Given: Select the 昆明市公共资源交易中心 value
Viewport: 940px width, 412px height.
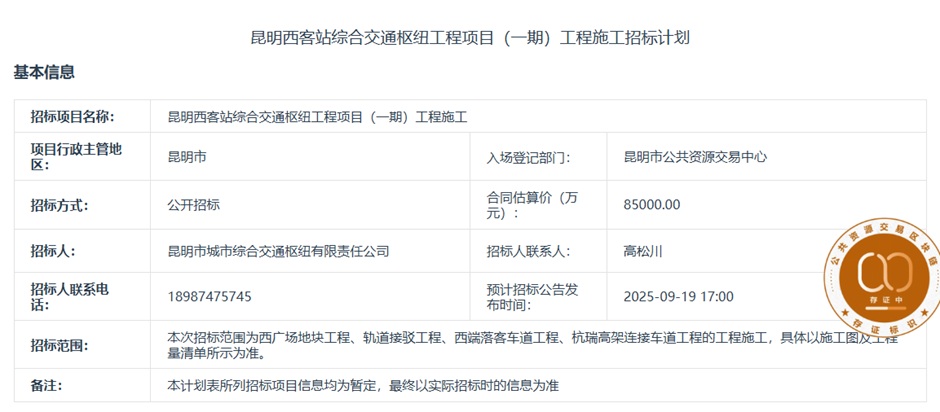Looking at the screenshot, I should click(x=695, y=157).
